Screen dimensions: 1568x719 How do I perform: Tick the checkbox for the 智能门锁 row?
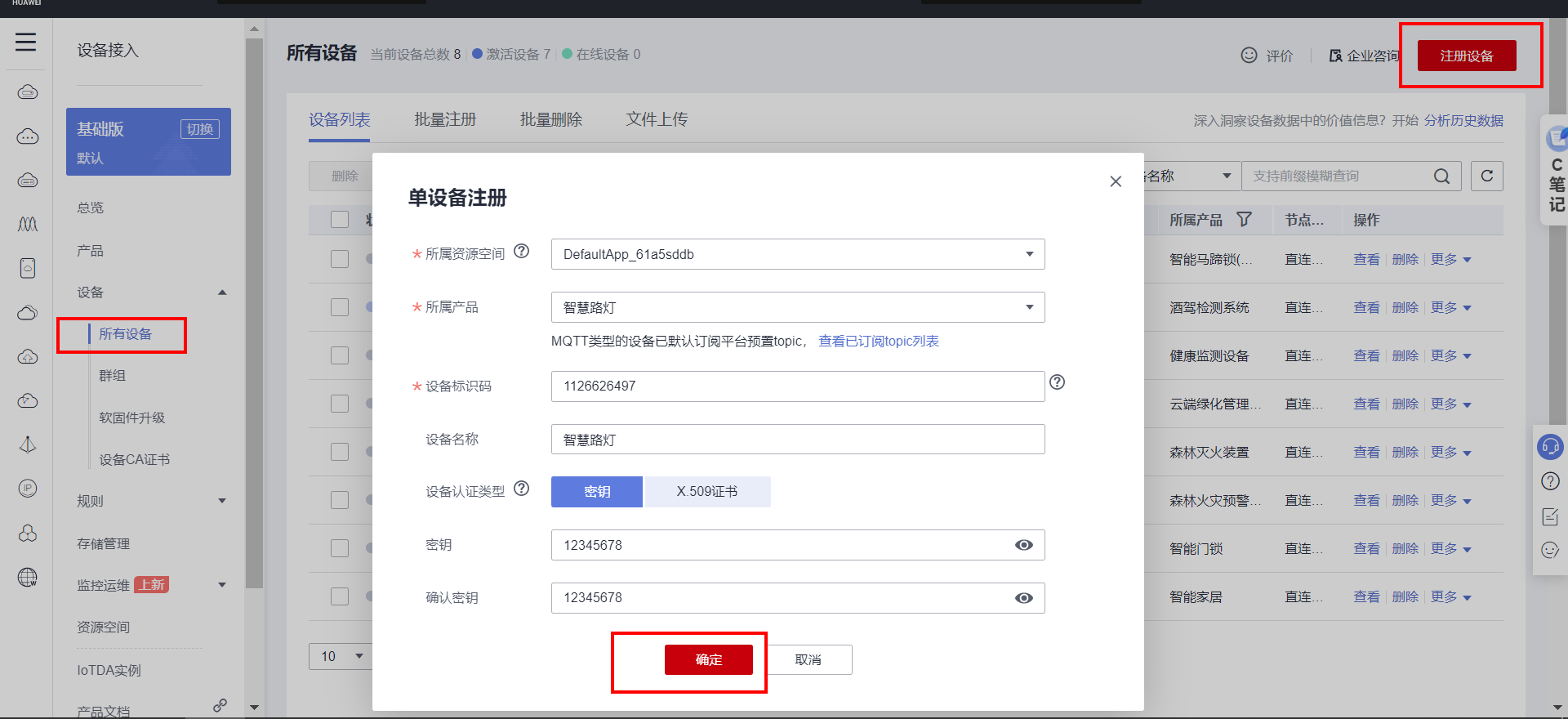click(x=340, y=548)
